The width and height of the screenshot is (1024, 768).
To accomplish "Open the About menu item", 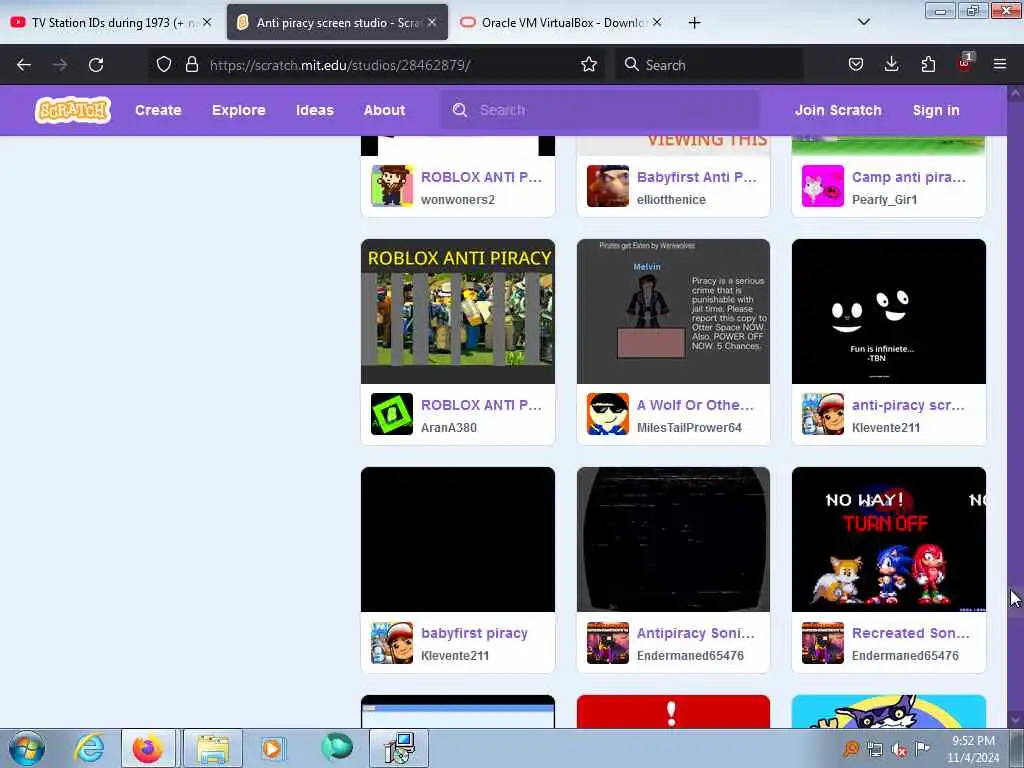I will coord(384,110).
